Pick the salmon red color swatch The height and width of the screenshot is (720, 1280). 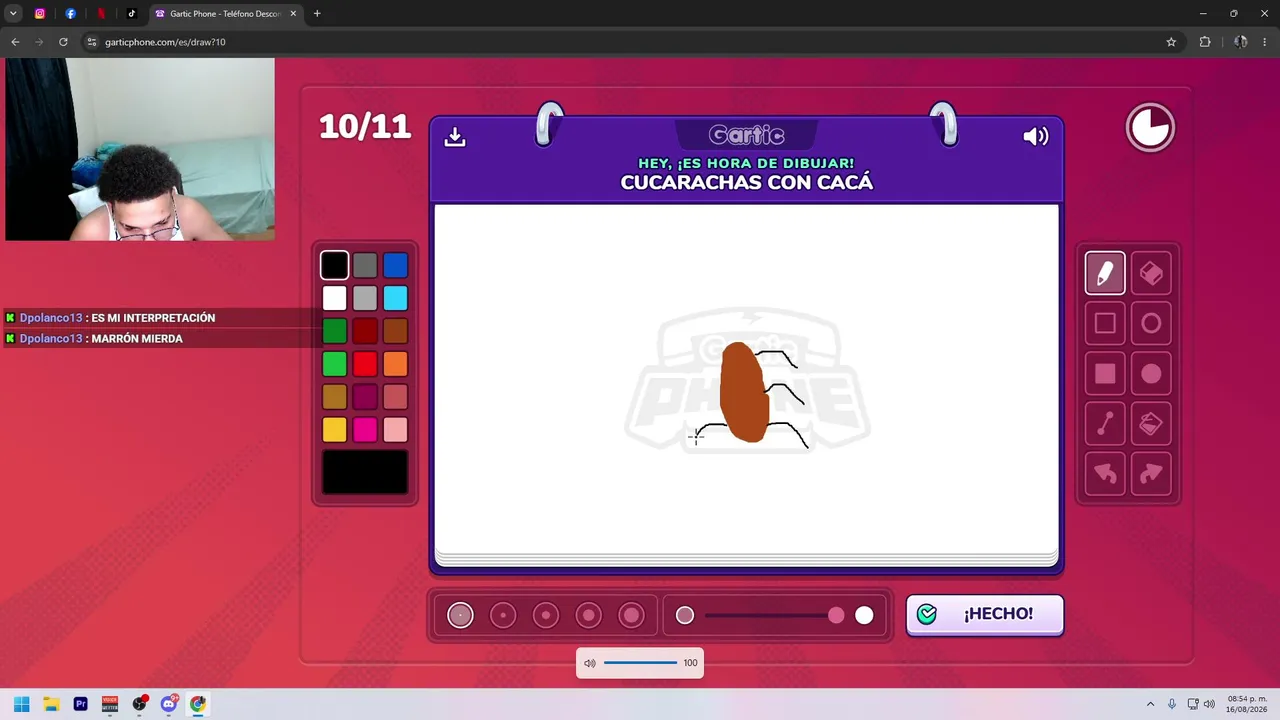coord(395,397)
